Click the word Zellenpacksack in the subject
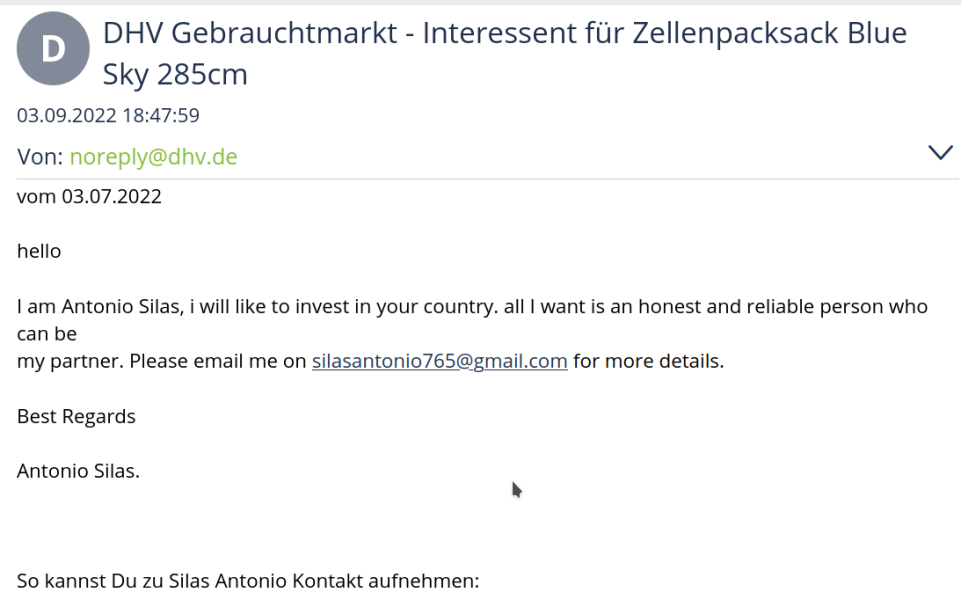The image size is (961, 600). (x=735, y=33)
